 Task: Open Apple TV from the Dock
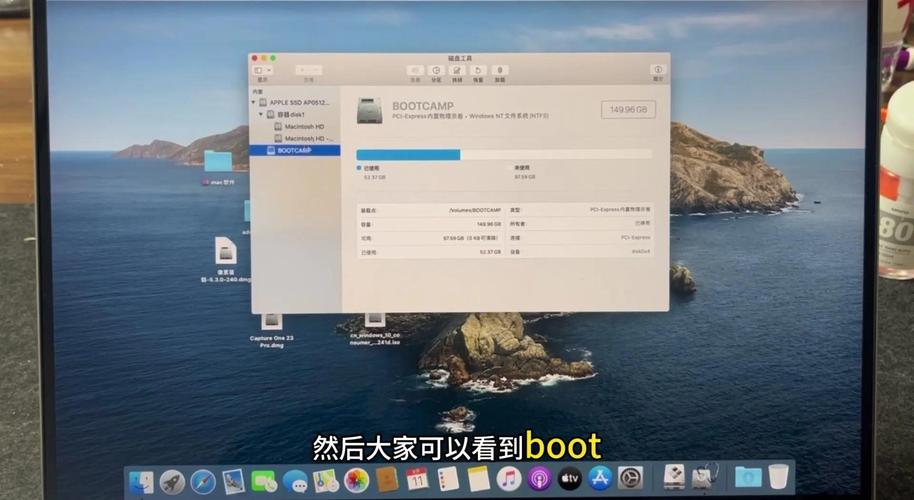[570, 479]
